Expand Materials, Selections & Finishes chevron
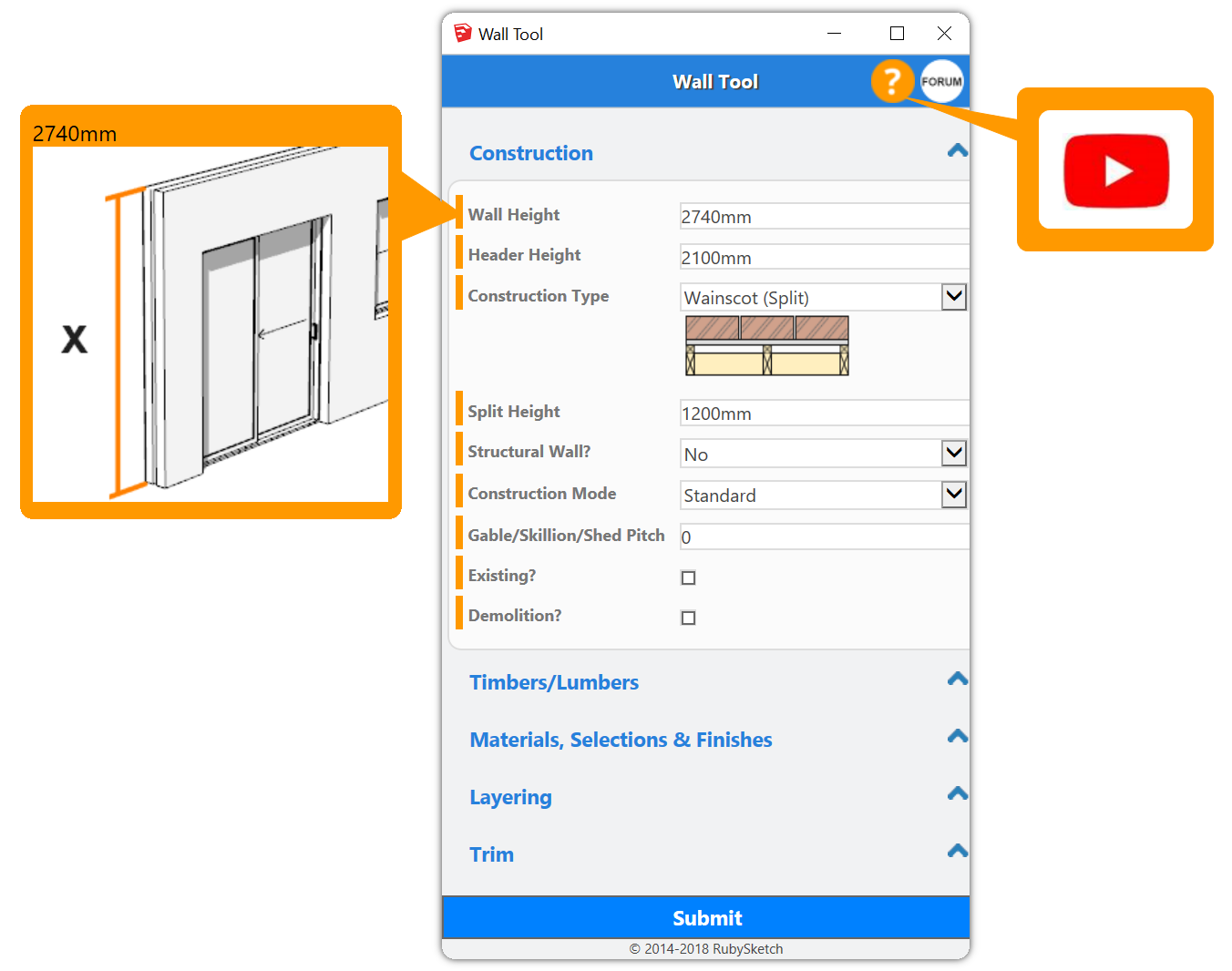1232x971 pixels. [x=957, y=737]
